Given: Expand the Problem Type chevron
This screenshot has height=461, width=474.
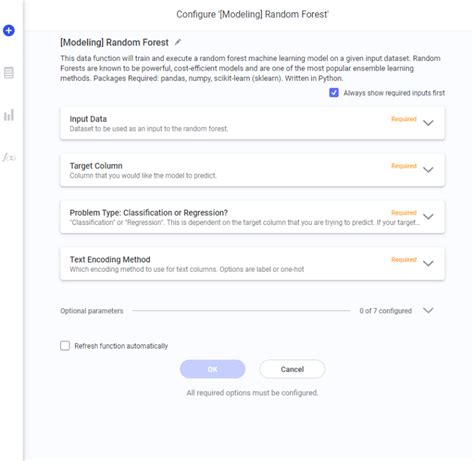Looking at the screenshot, I should (x=428, y=217).
